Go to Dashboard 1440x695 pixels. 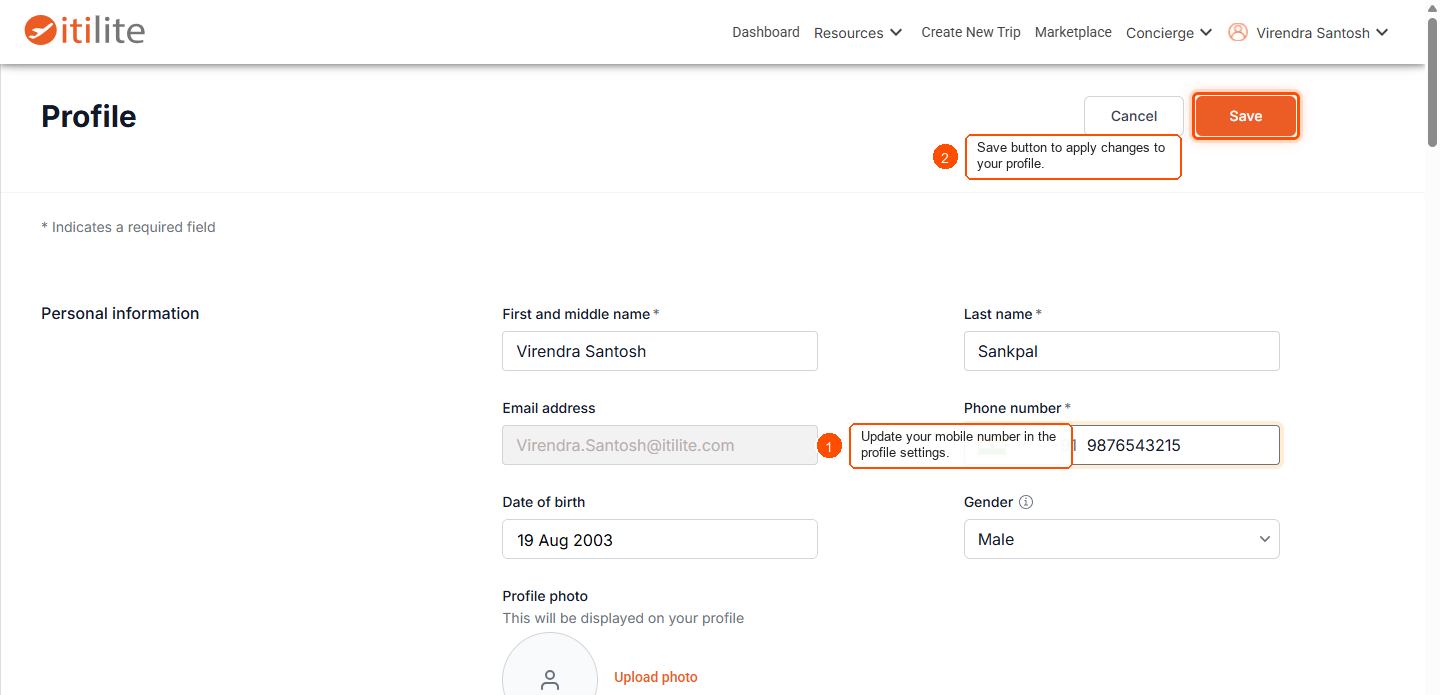click(766, 32)
